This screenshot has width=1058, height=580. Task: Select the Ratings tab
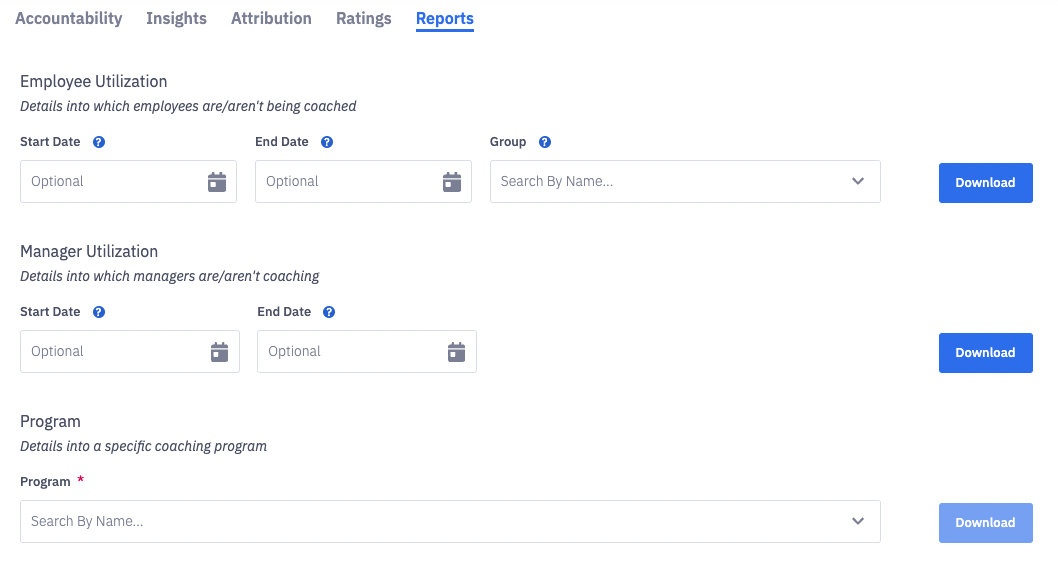tap(364, 19)
